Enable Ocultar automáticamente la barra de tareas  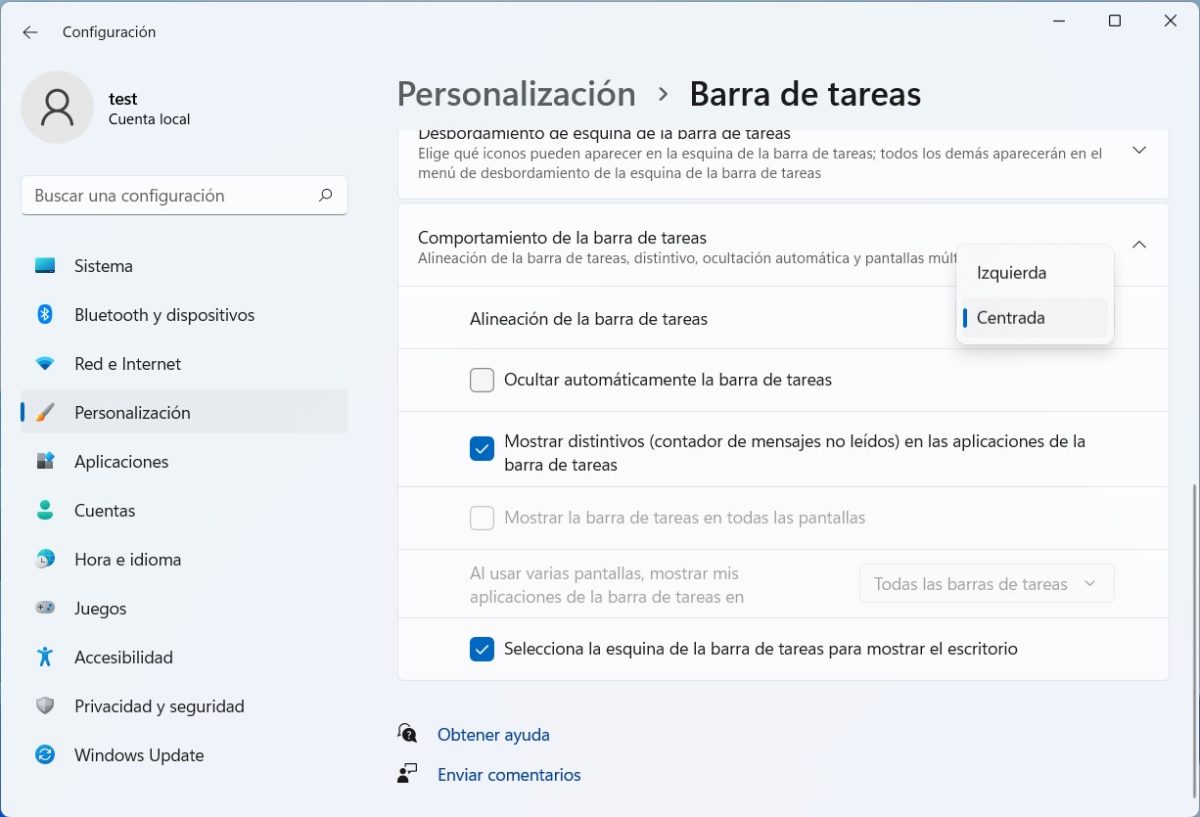(x=482, y=380)
